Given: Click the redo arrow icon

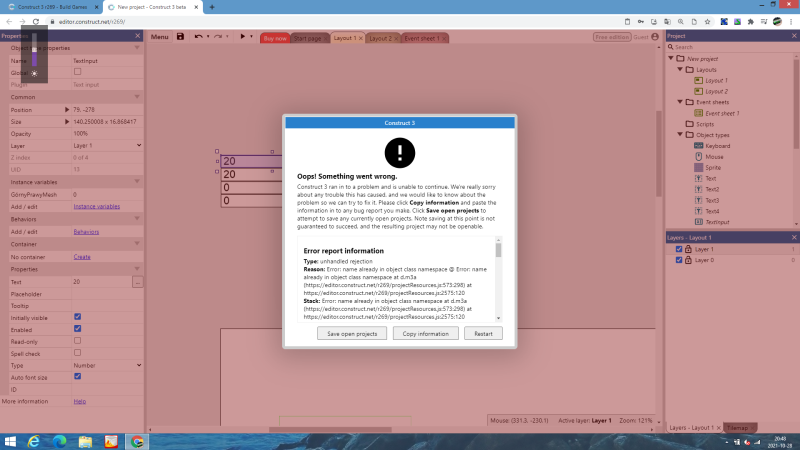Looking at the screenshot, I should point(218,37).
